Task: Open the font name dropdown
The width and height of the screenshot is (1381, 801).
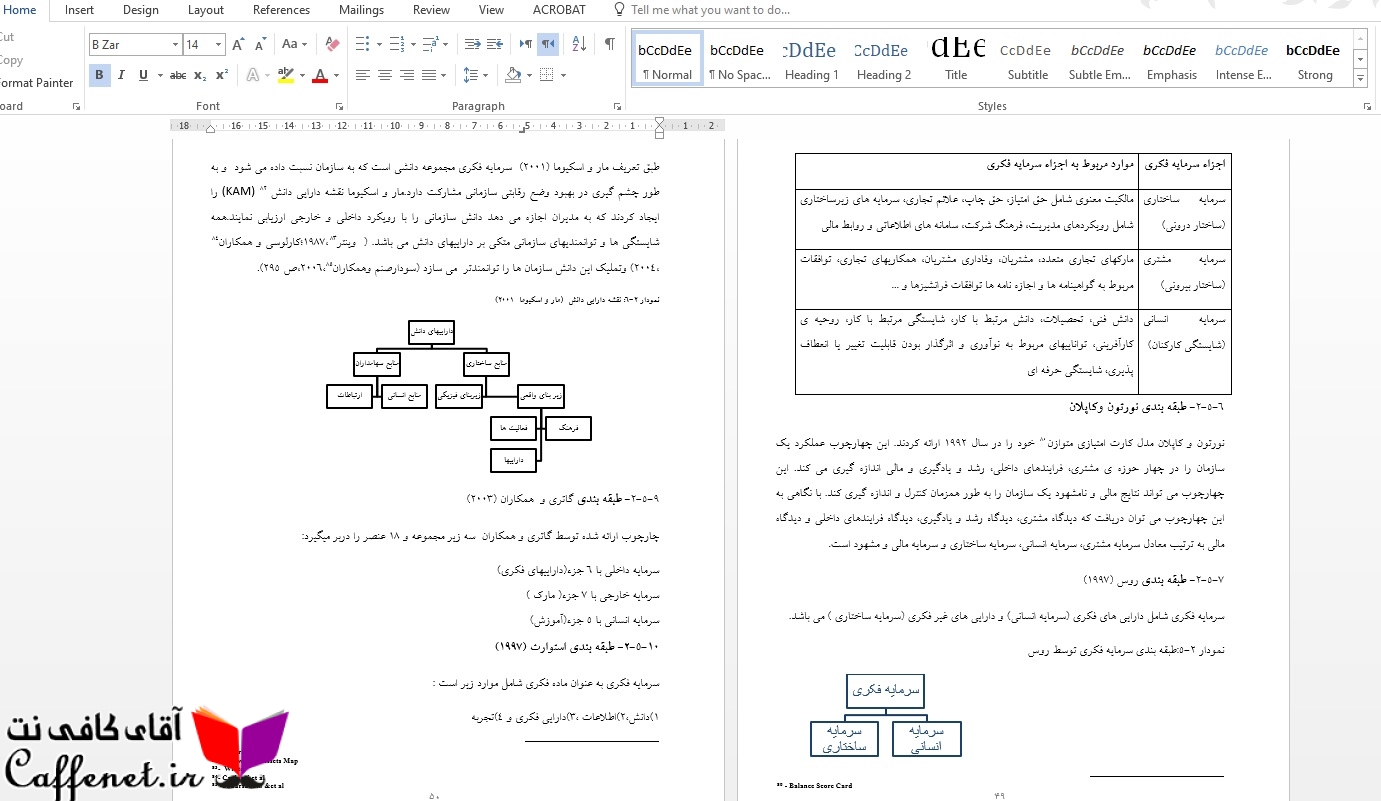Action: coord(176,45)
